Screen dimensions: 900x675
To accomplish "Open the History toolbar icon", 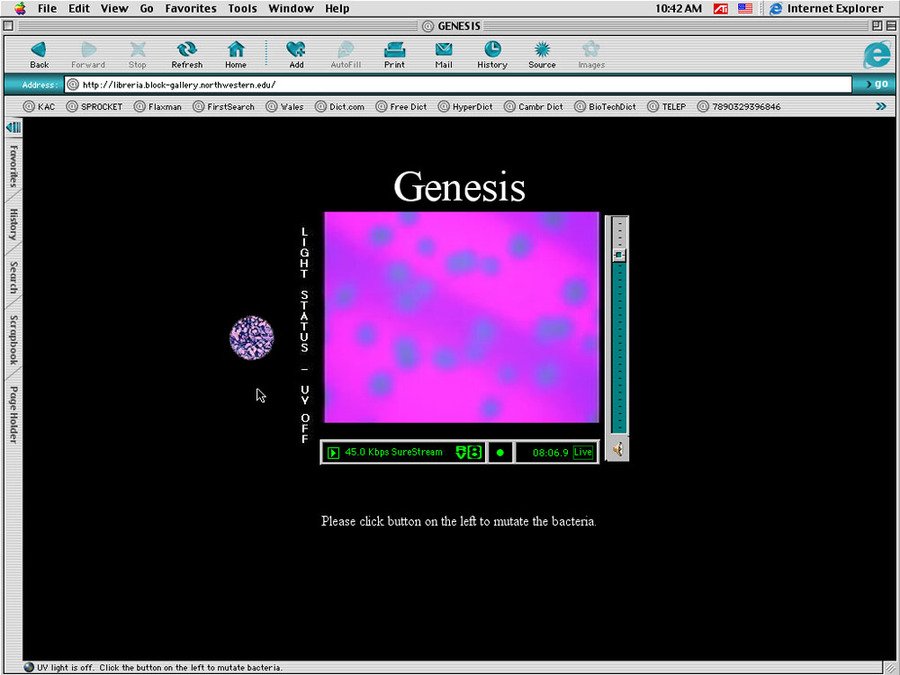I will coord(492,54).
